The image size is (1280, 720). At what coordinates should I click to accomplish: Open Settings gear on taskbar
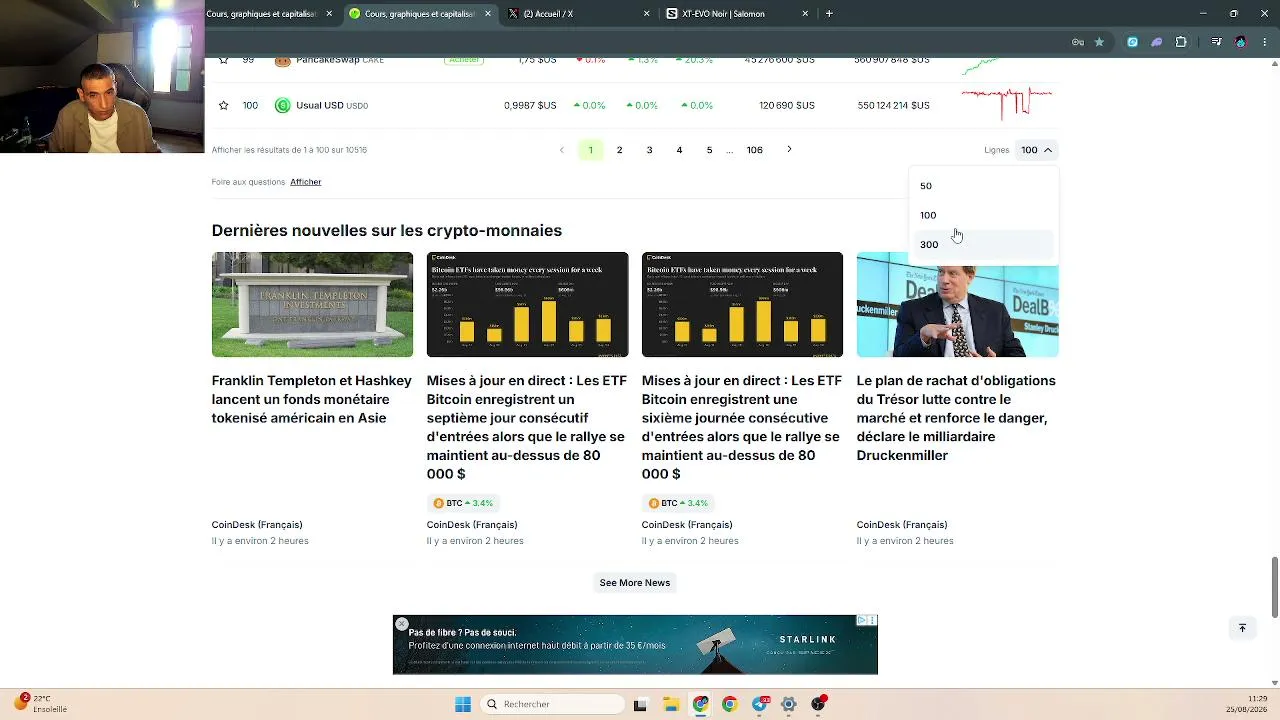coord(789,704)
